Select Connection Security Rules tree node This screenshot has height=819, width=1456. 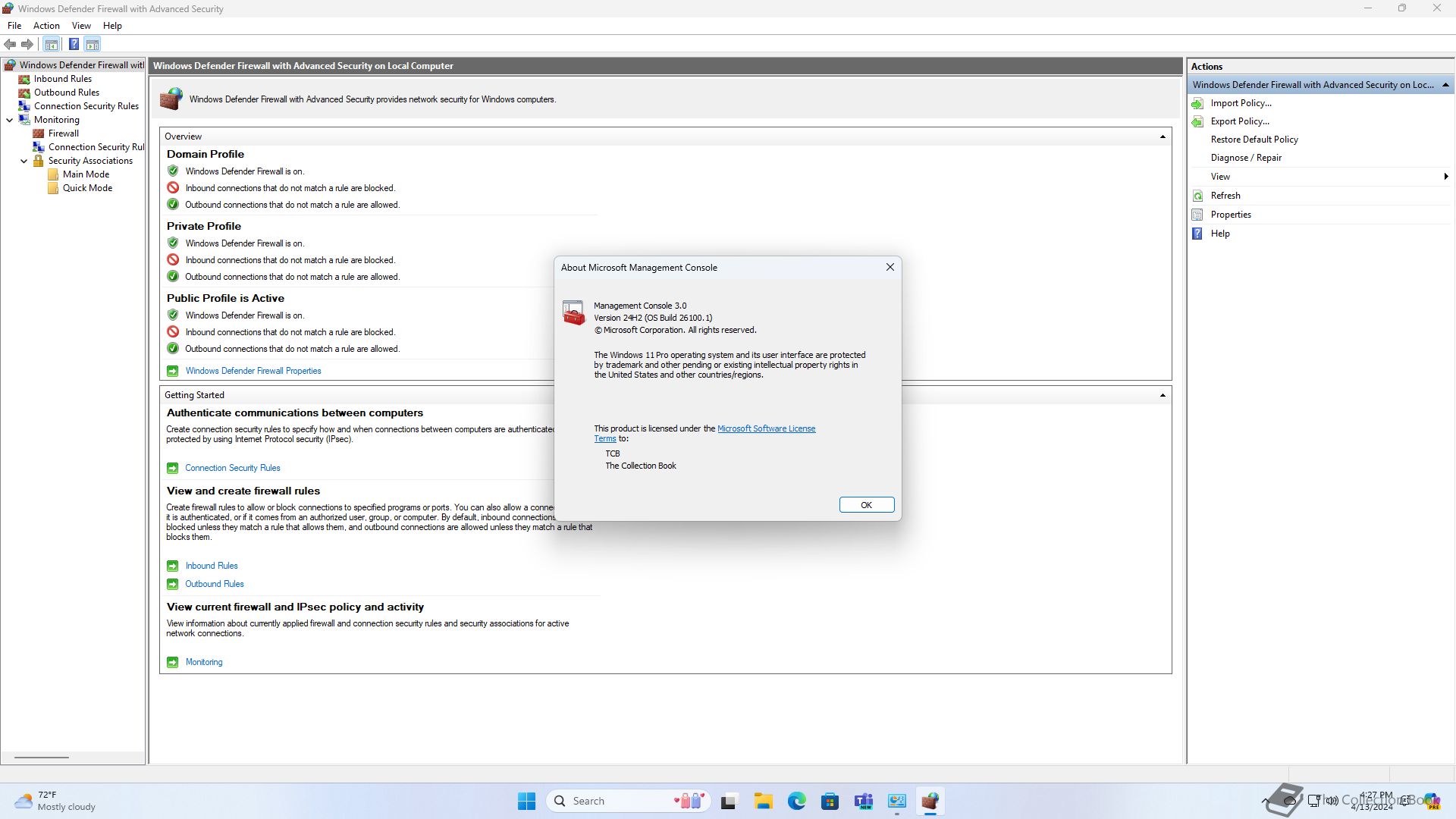pyautogui.click(x=86, y=106)
